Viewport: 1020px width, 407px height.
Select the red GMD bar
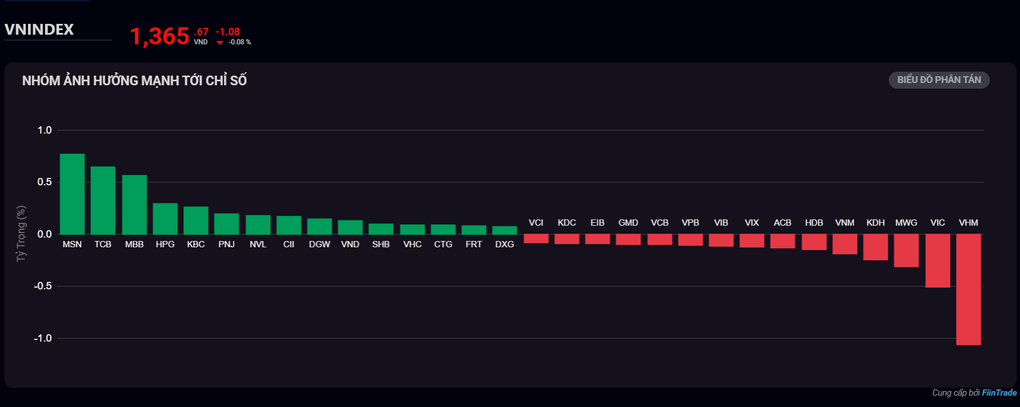coord(628,239)
